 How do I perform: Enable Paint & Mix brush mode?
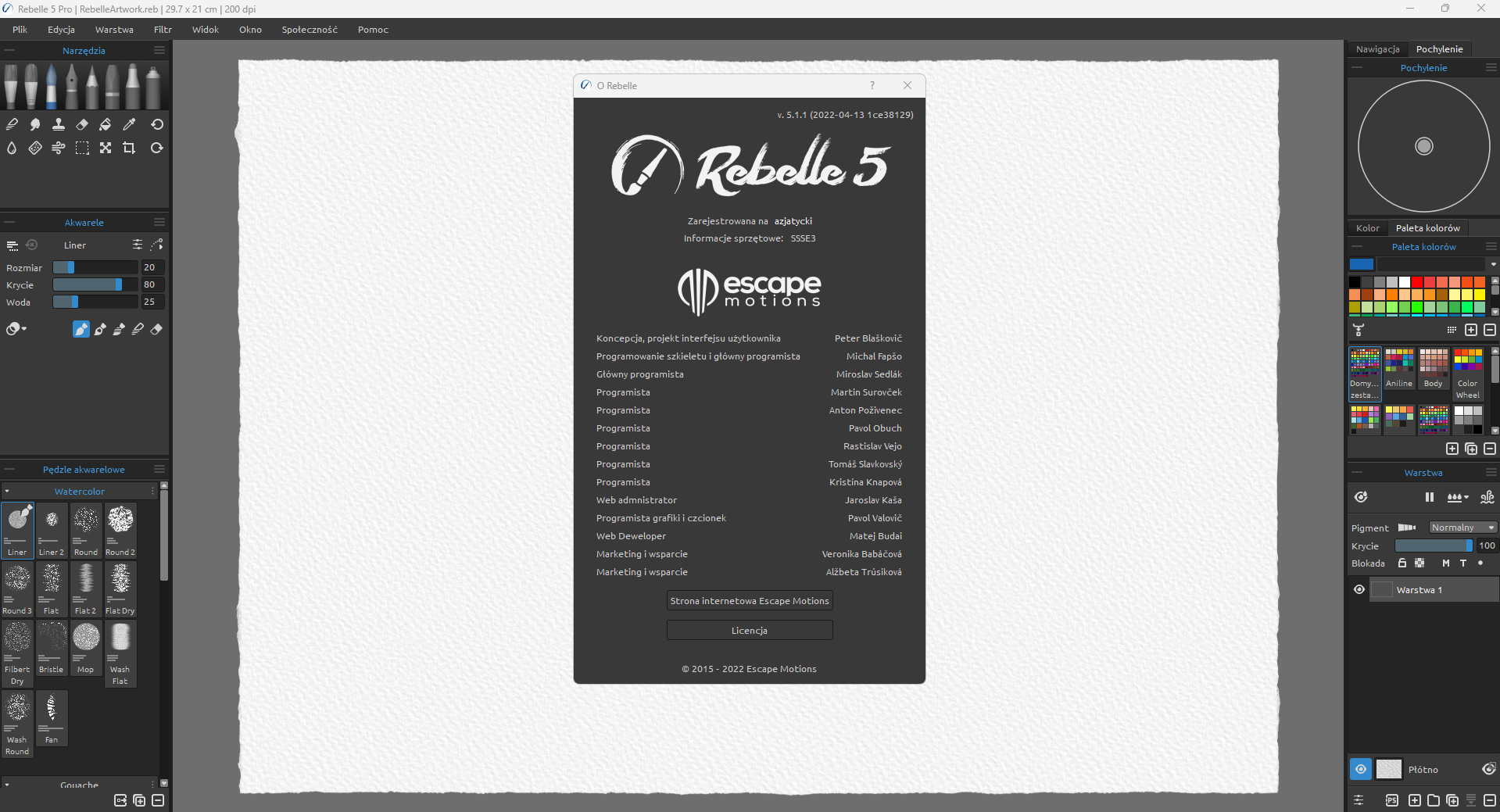coord(100,329)
